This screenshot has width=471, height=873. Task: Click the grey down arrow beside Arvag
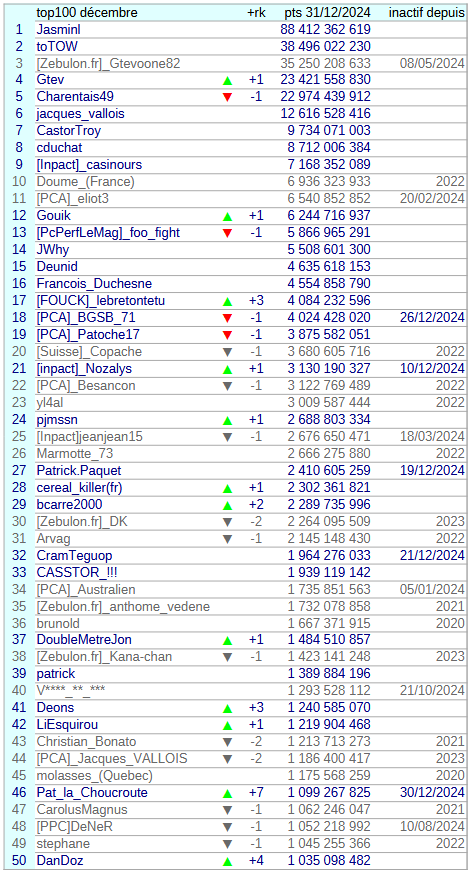227,539
